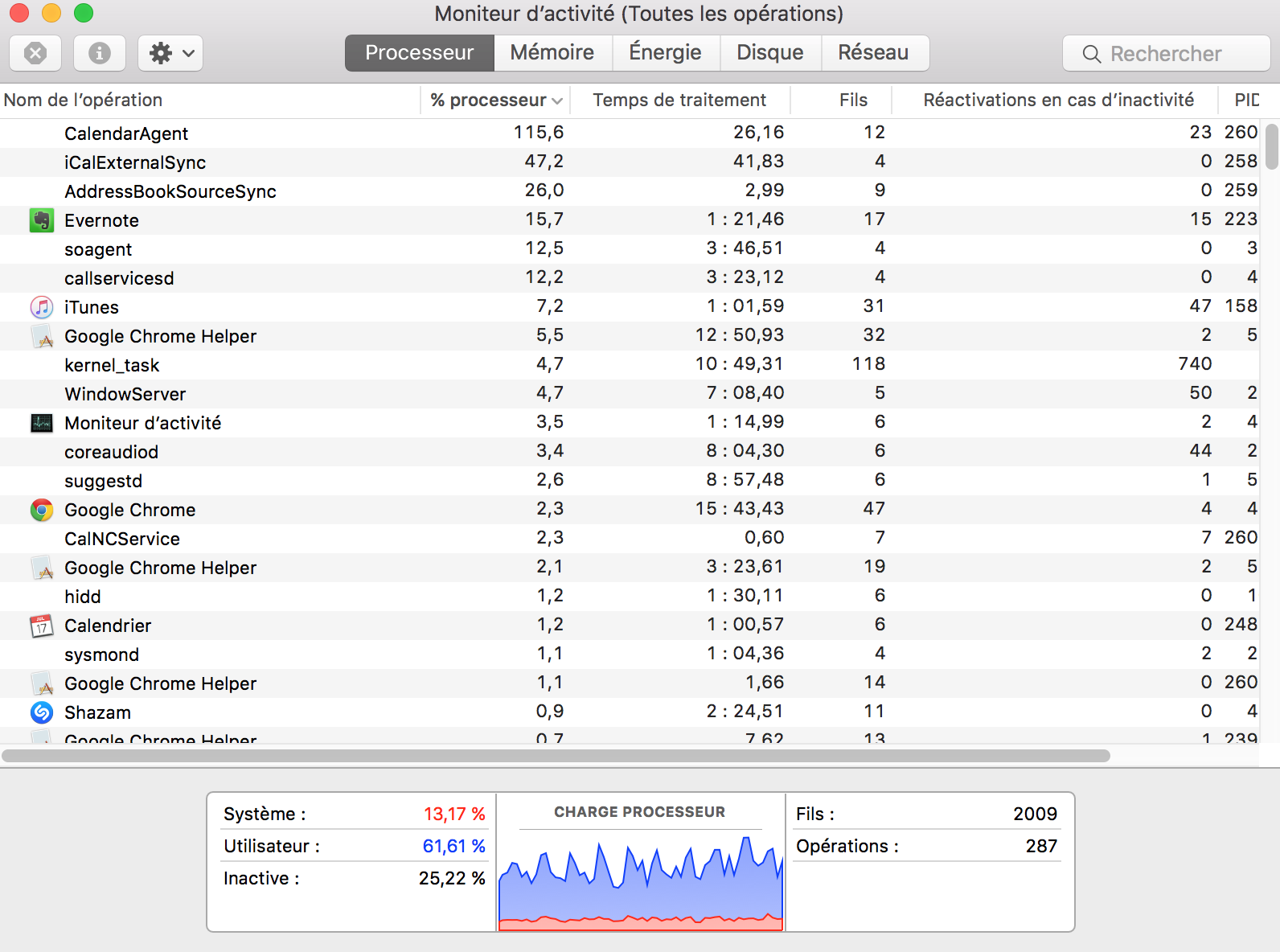1280x952 pixels.
Task: Select the CalendarAgent process row
Action: [630, 133]
